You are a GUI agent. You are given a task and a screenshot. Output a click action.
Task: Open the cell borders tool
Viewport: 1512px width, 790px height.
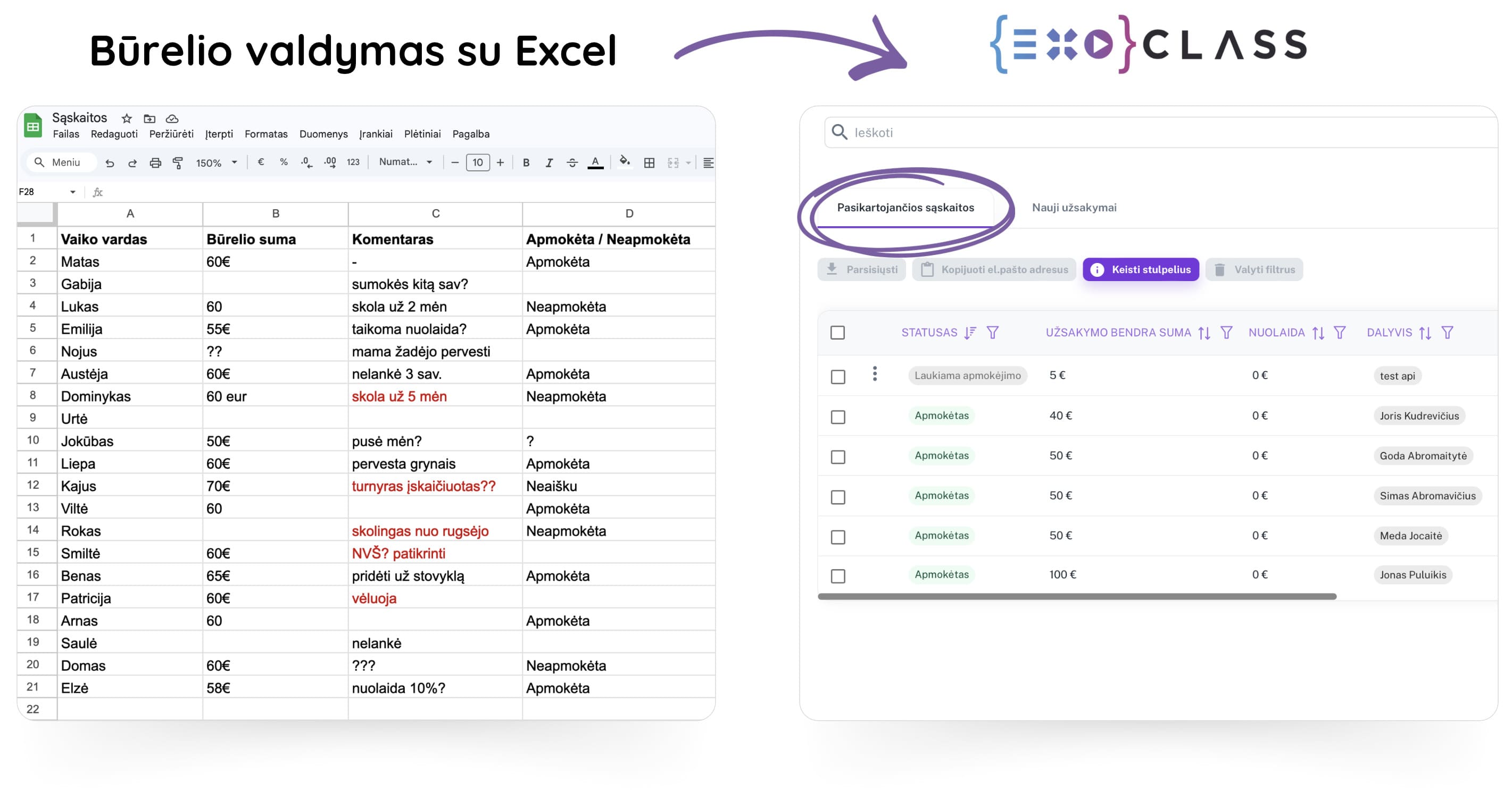point(649,163)
